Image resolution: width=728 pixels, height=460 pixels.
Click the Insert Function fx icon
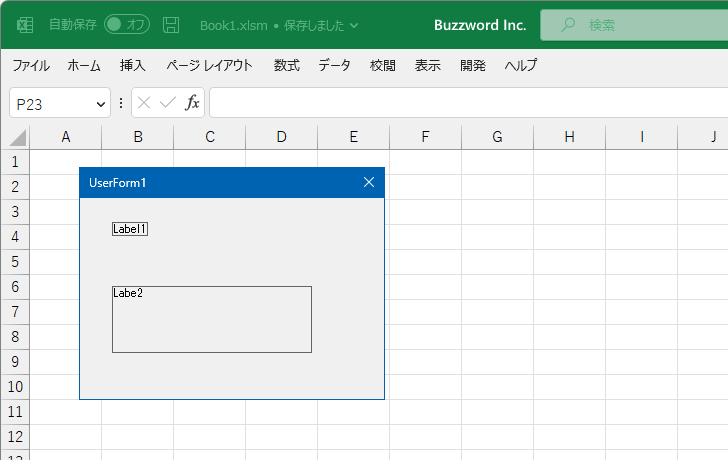click(x=192, y=103)
